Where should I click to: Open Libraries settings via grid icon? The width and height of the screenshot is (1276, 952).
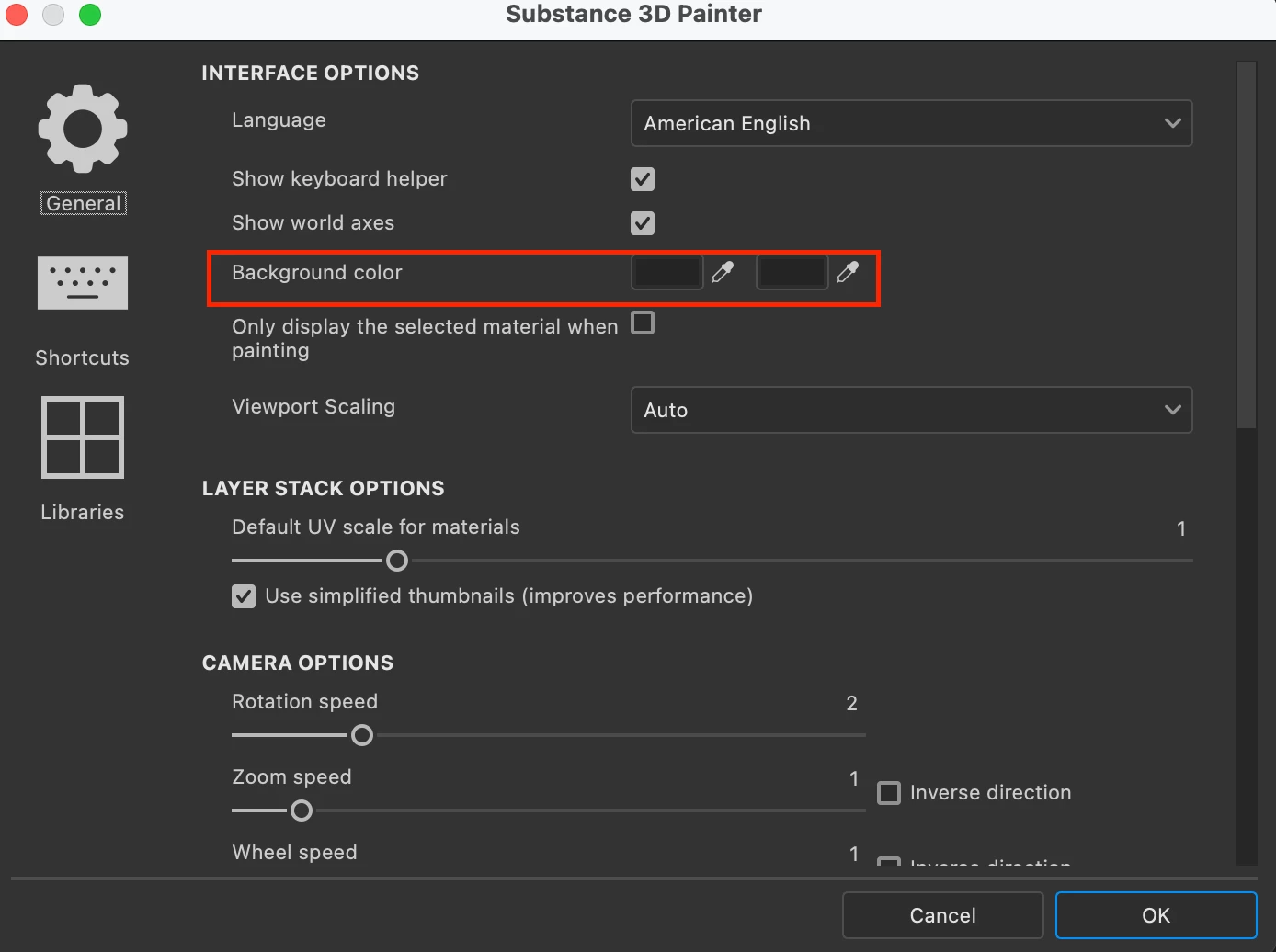pyautogui.click(x=83, y=437)
